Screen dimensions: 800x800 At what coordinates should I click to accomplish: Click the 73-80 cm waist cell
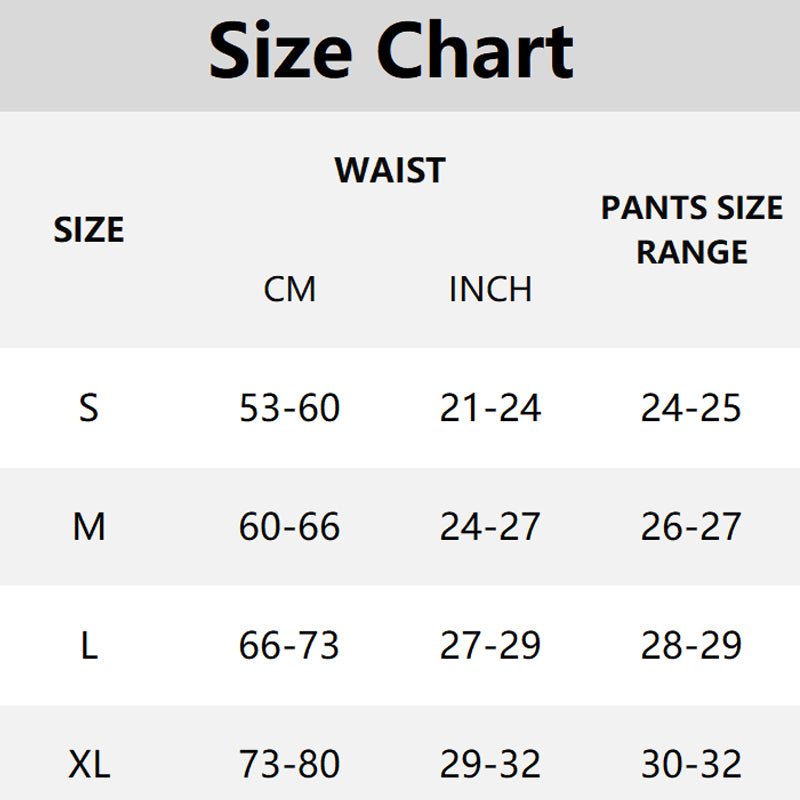[289, 765]
